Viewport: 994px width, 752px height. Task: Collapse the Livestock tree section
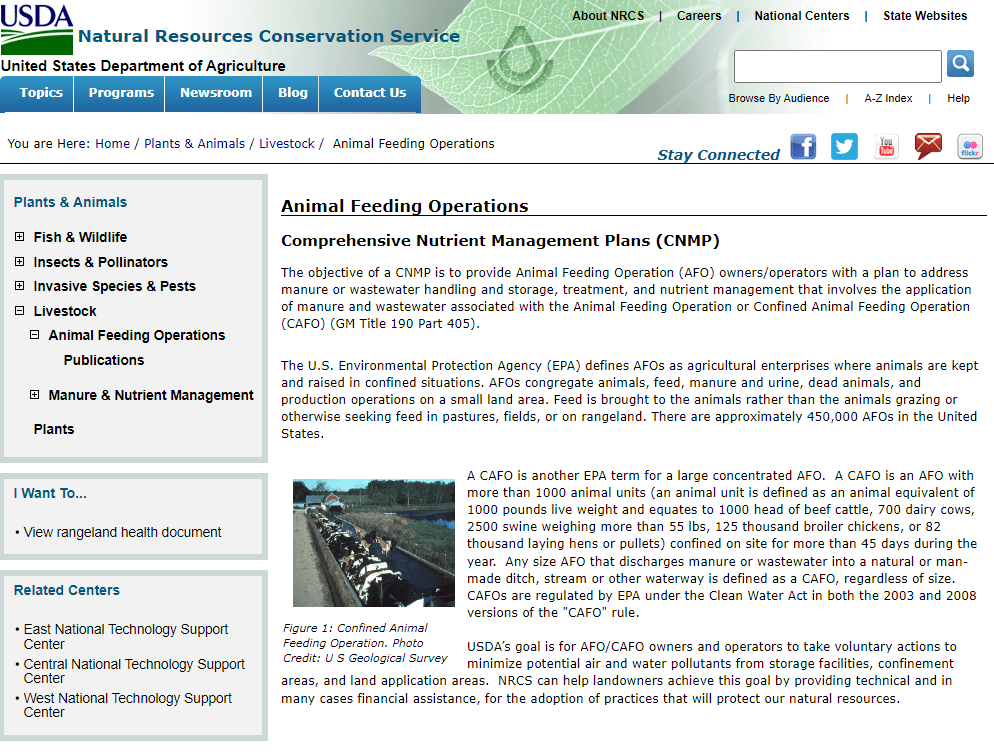(x=20, y=311)
